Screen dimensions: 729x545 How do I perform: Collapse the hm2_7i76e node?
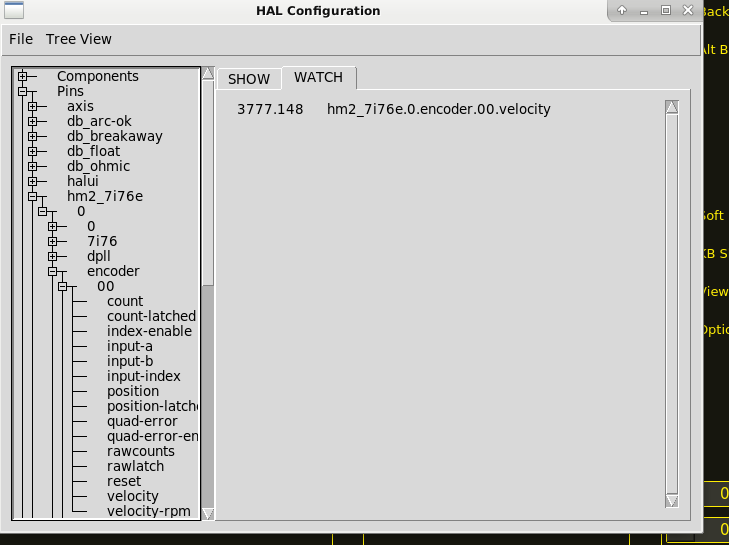point(32,197)
